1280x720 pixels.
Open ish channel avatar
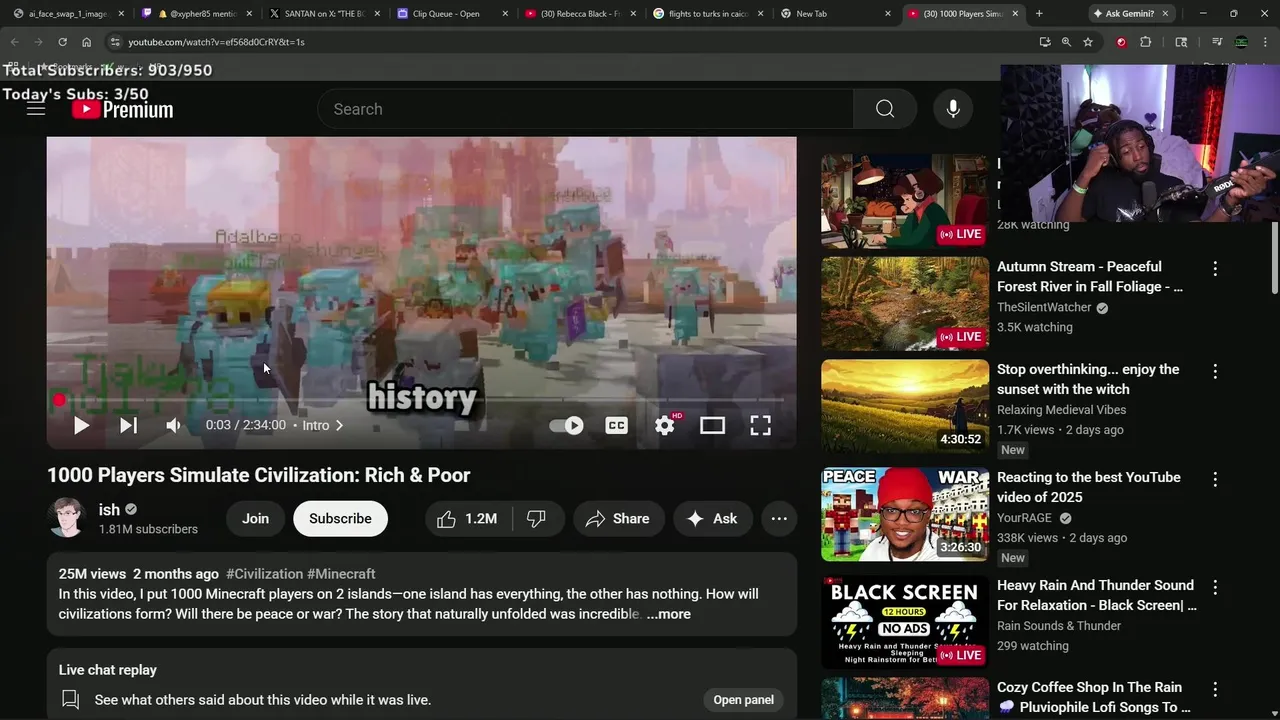point(67,517)
